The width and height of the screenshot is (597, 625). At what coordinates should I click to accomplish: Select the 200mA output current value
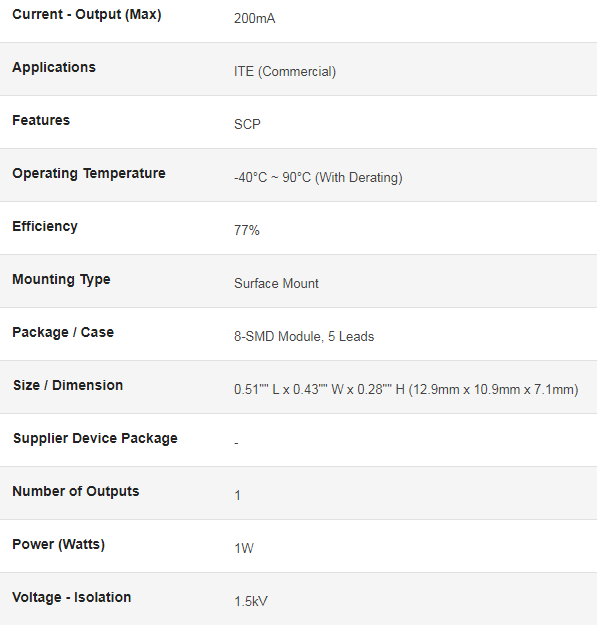tap(254, 18)
